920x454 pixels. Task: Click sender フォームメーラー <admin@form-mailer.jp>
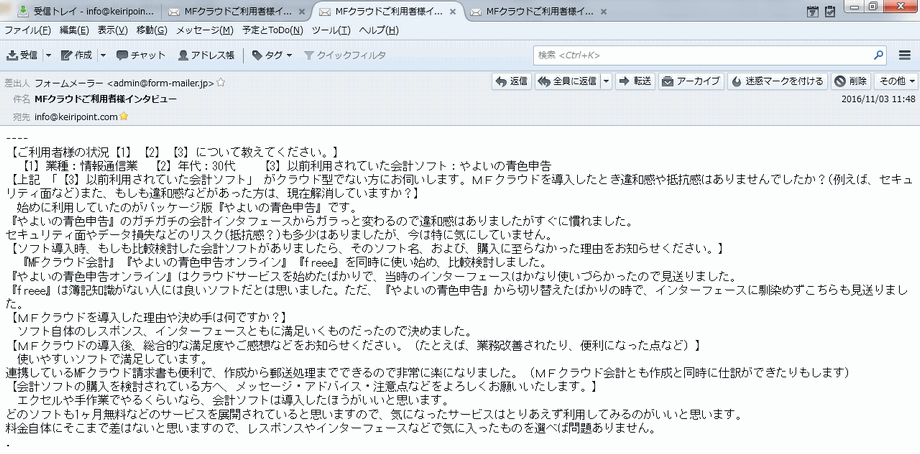click(124, 83)
